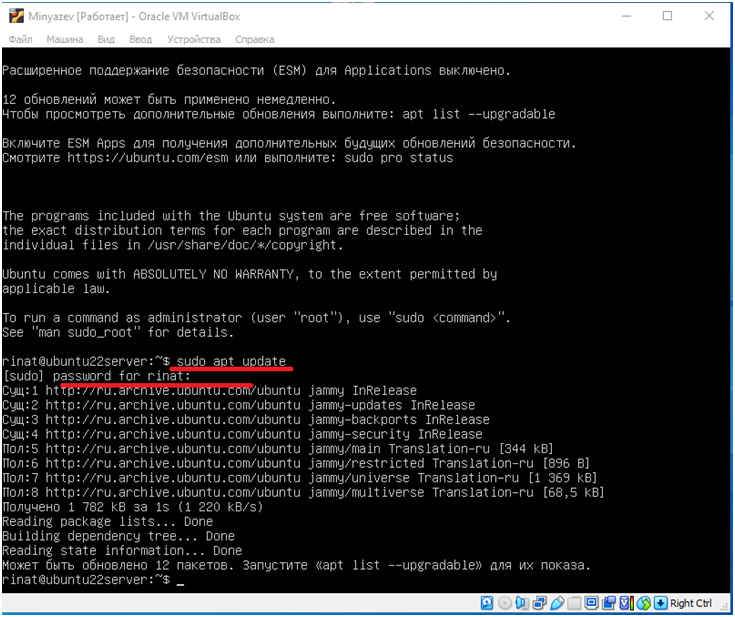Click the shared folders status icon
Image resolution: width=735 pixels, height=617 pixels.
pos(574,603)
